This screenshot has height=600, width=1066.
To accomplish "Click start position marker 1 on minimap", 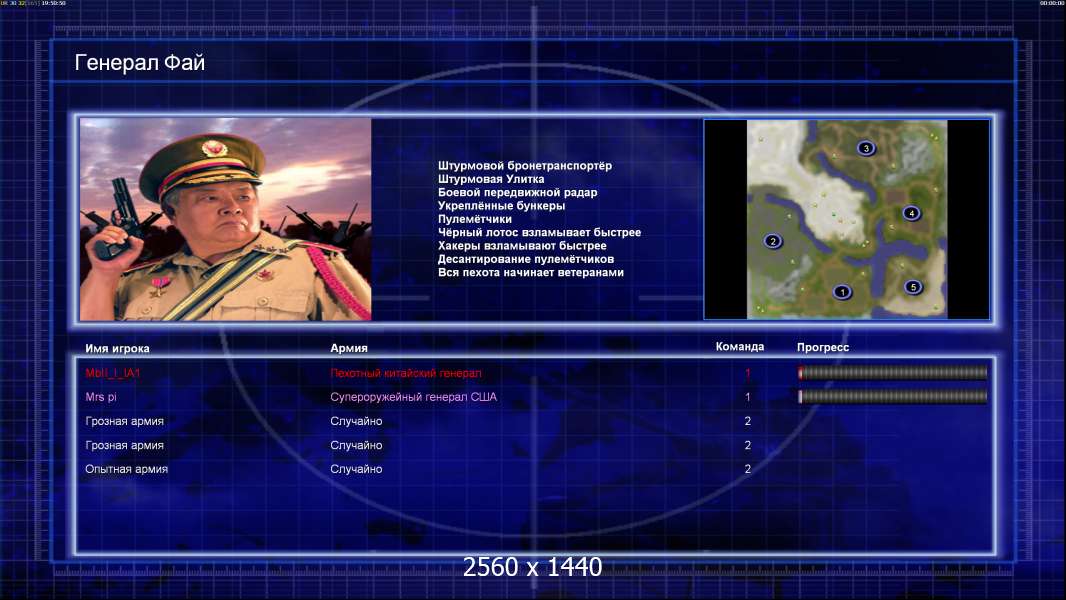I will coord(842,292).
